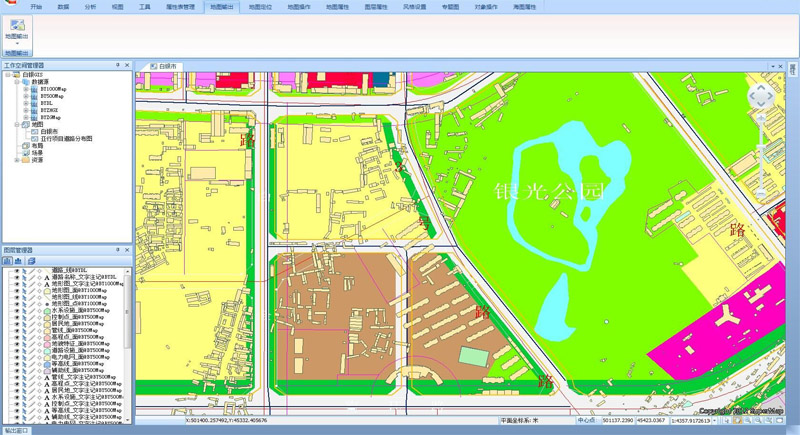Click the application logo button at top-left
The width and height of the screenshot is (800, 435).
point(8,6)
